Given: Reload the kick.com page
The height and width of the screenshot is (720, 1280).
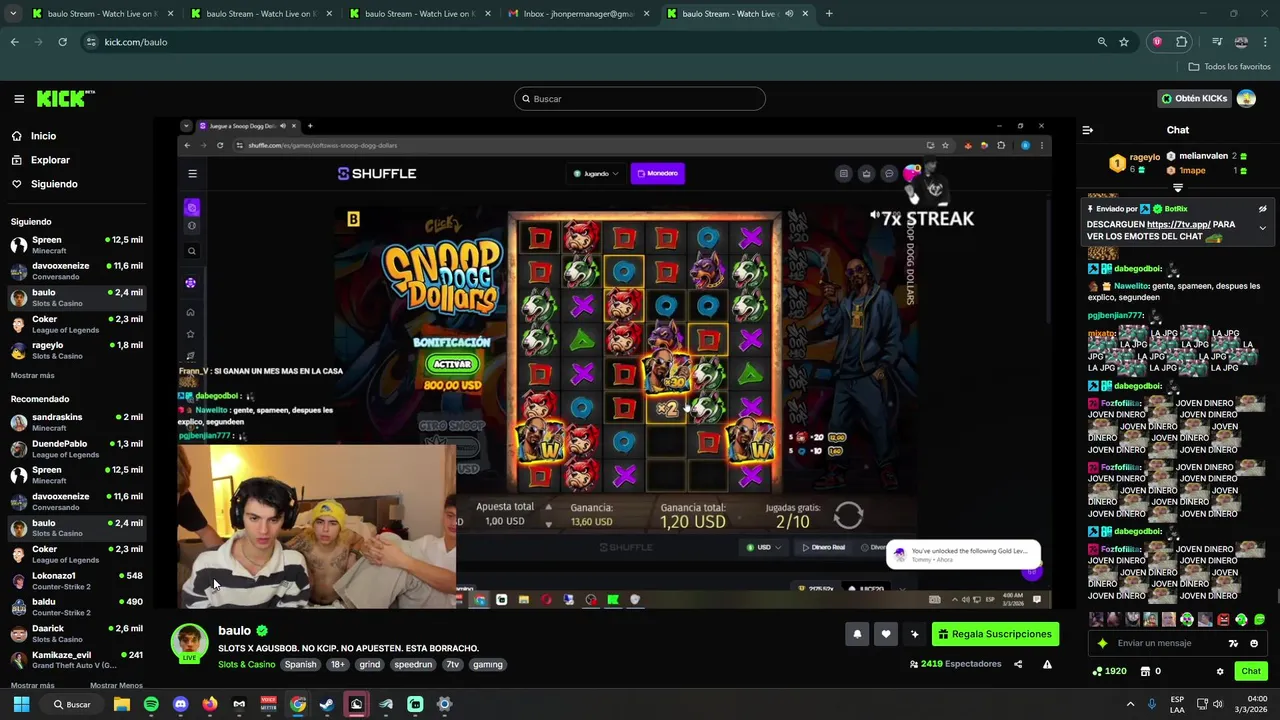Looking at the screenshot, I should [62, 42].
